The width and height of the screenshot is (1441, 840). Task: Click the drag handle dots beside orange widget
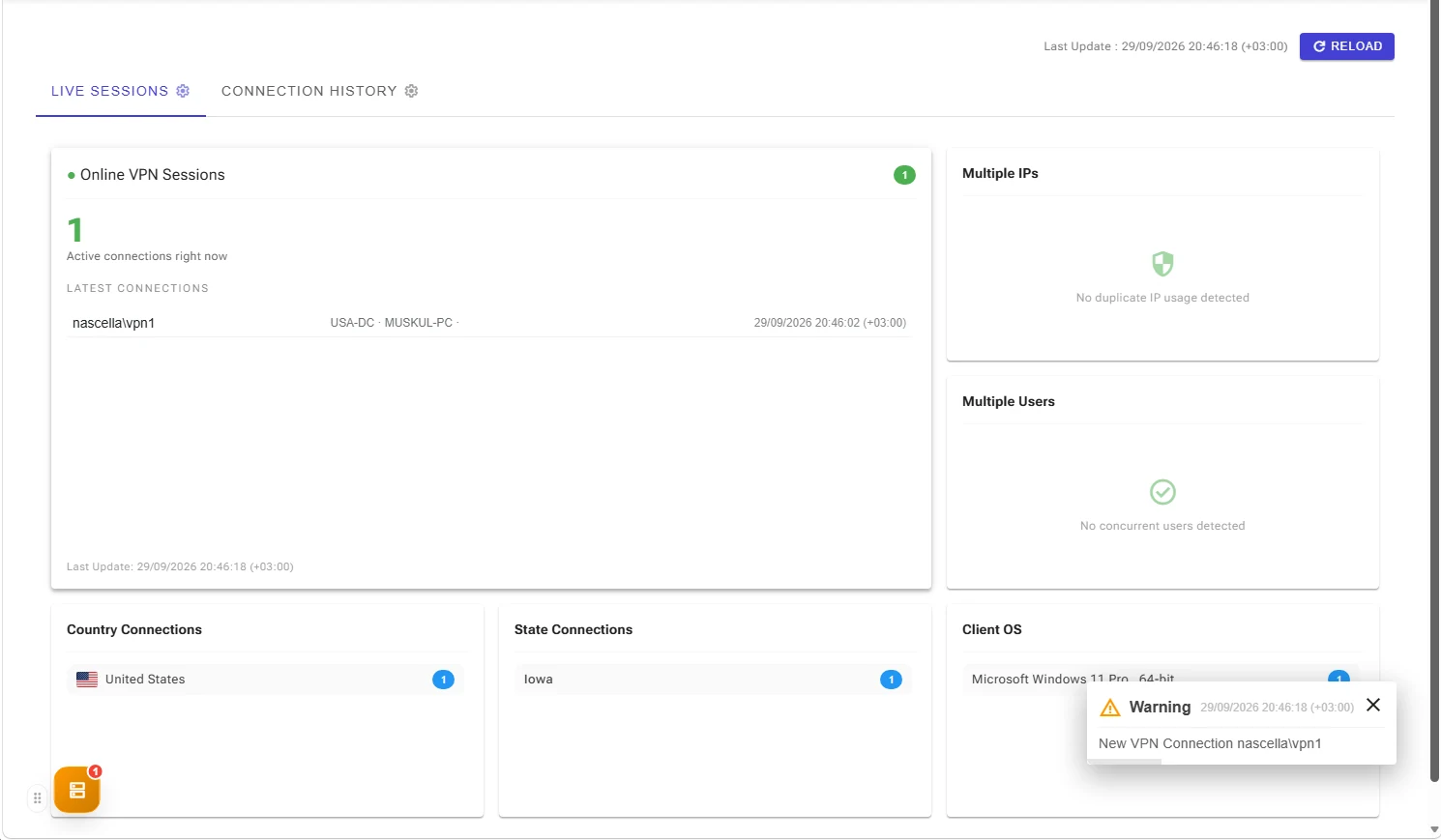coord(38,798)
